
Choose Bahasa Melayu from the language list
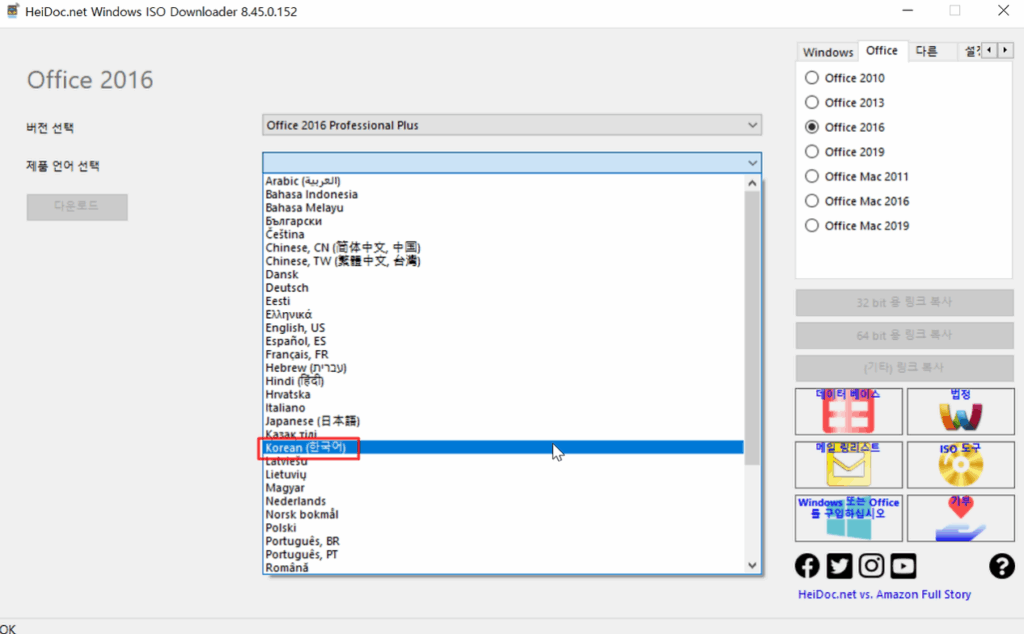coord(504,208)
